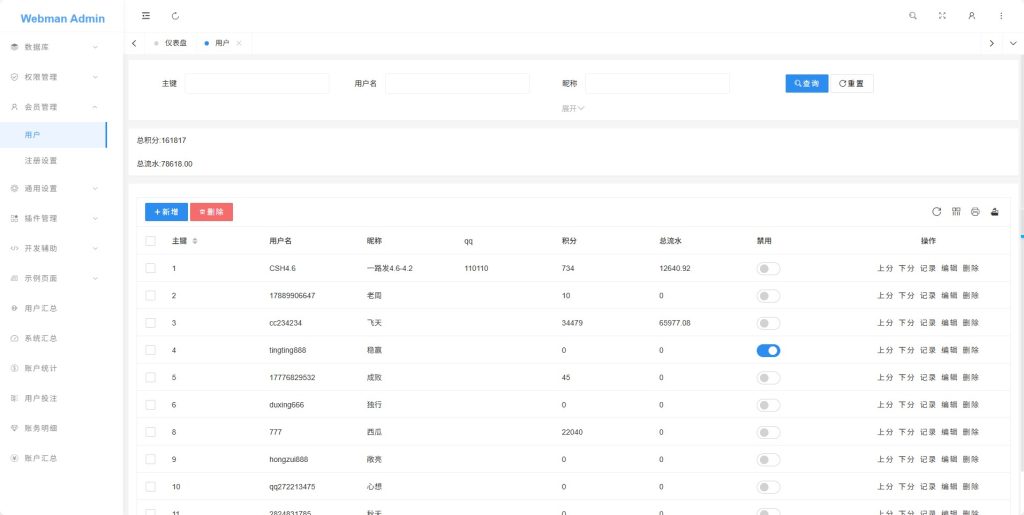Screen dimensions: 1024x515
Task: Click the page refresh icon in header
Action: [x=175, y=16]
